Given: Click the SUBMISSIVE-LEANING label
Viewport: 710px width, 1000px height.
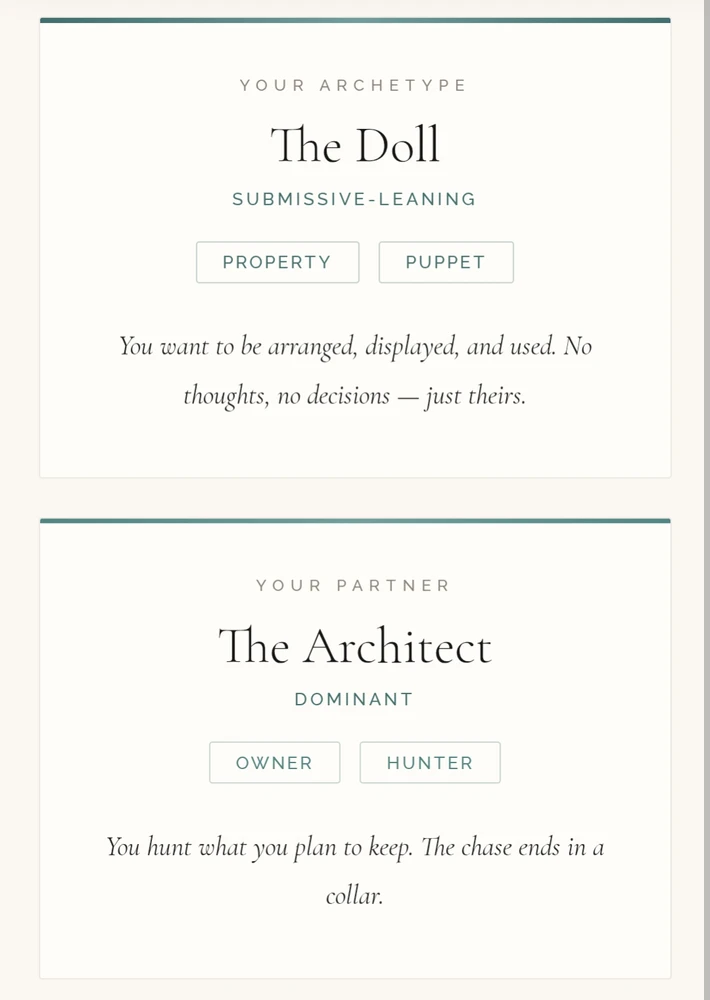Looking at the screenshot, I should point(354,199).
